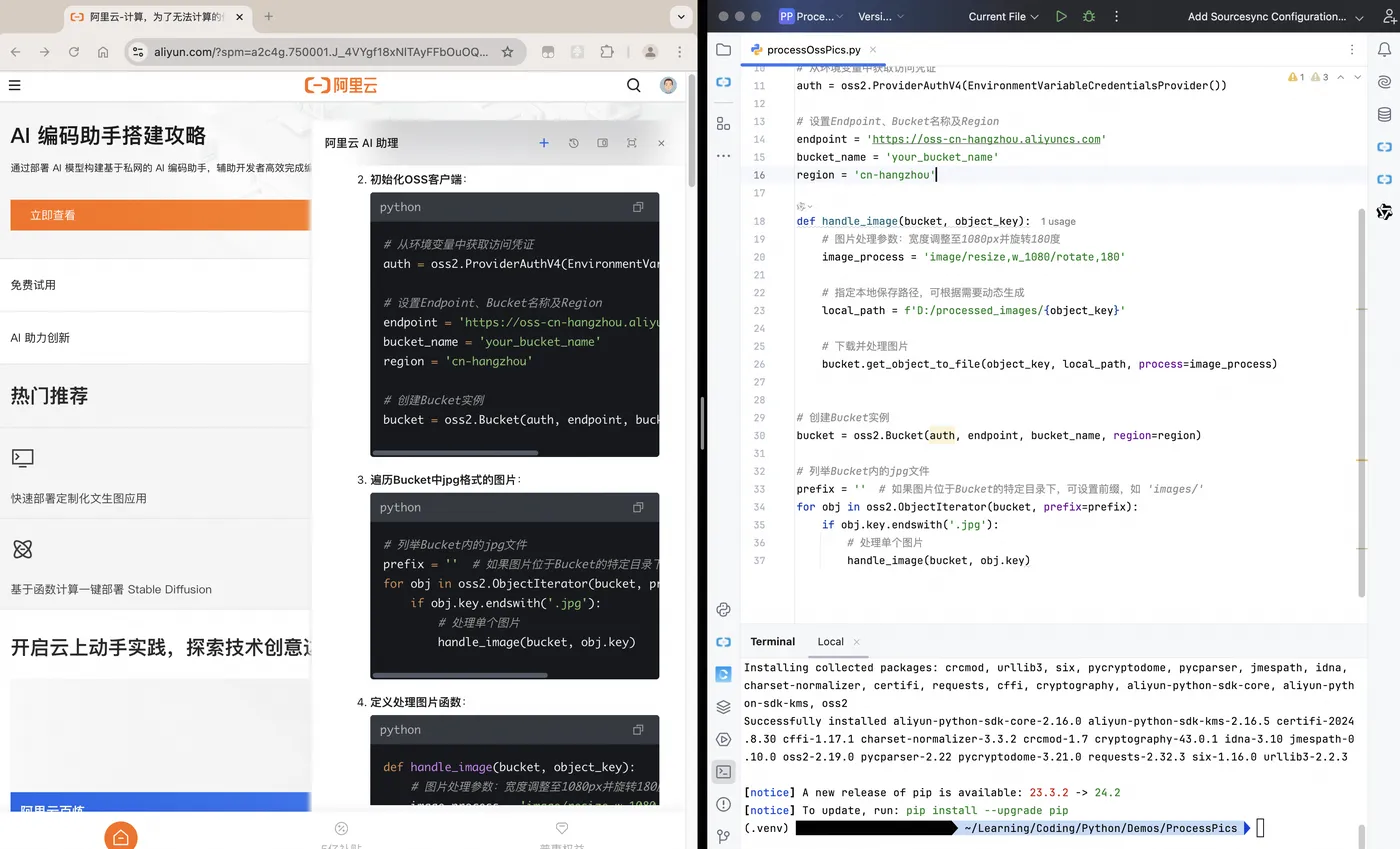The image size is (1400, 849).
Task: Open Chrome profile icon in toolbar
Action: click(x=650, y=52)
